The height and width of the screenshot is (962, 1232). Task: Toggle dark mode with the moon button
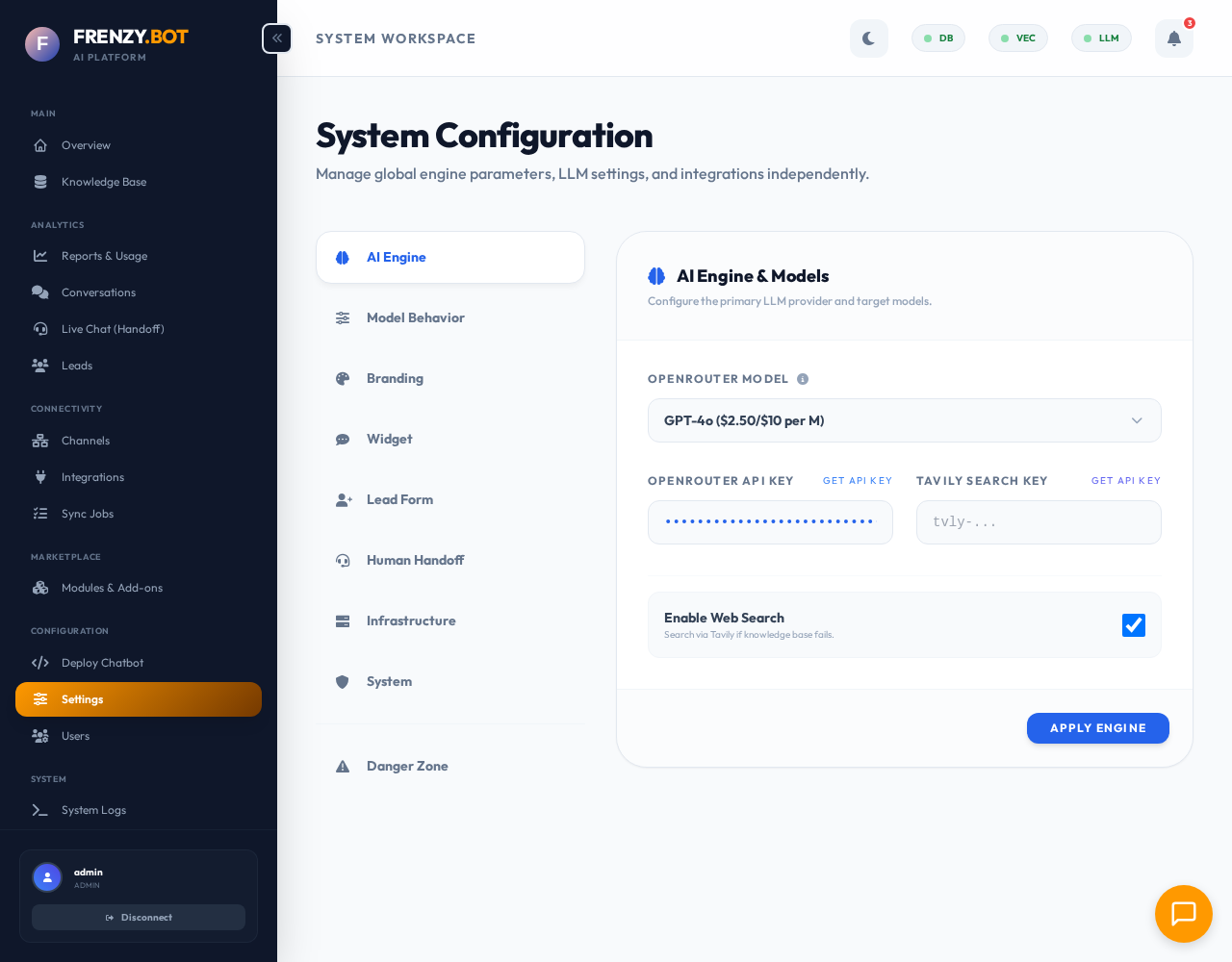tap(868, 38)
